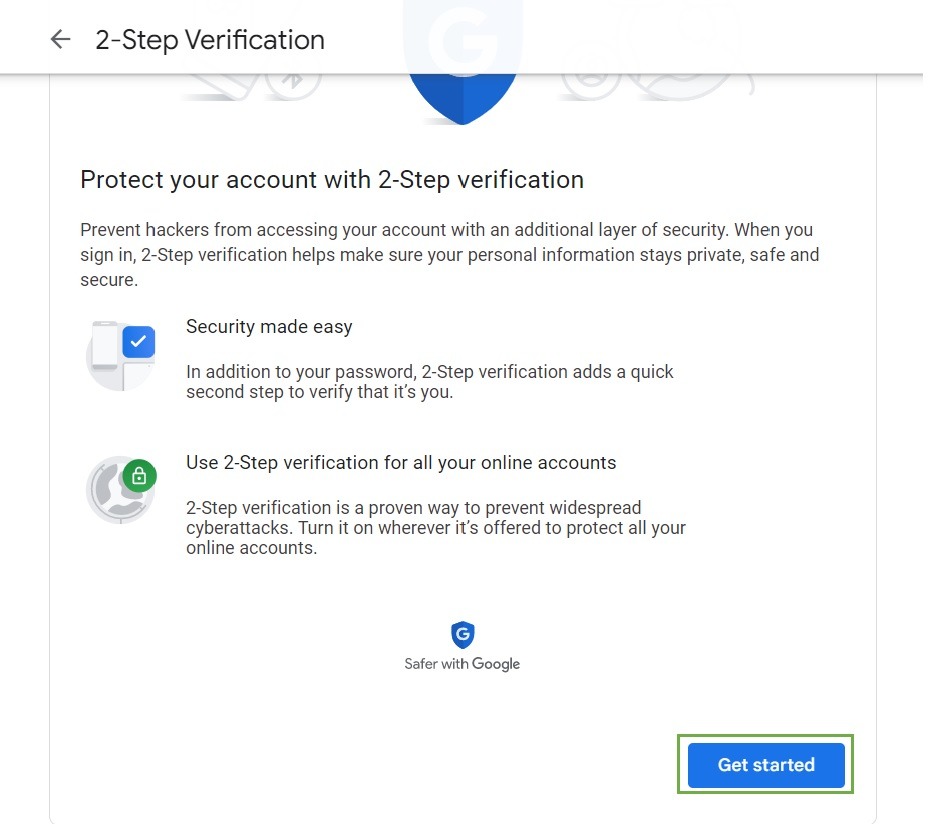This screenshot has height=825, width=931.
Task: Select 'Use 2-Step verification for all your online accounts'
Action: [401, 463]
